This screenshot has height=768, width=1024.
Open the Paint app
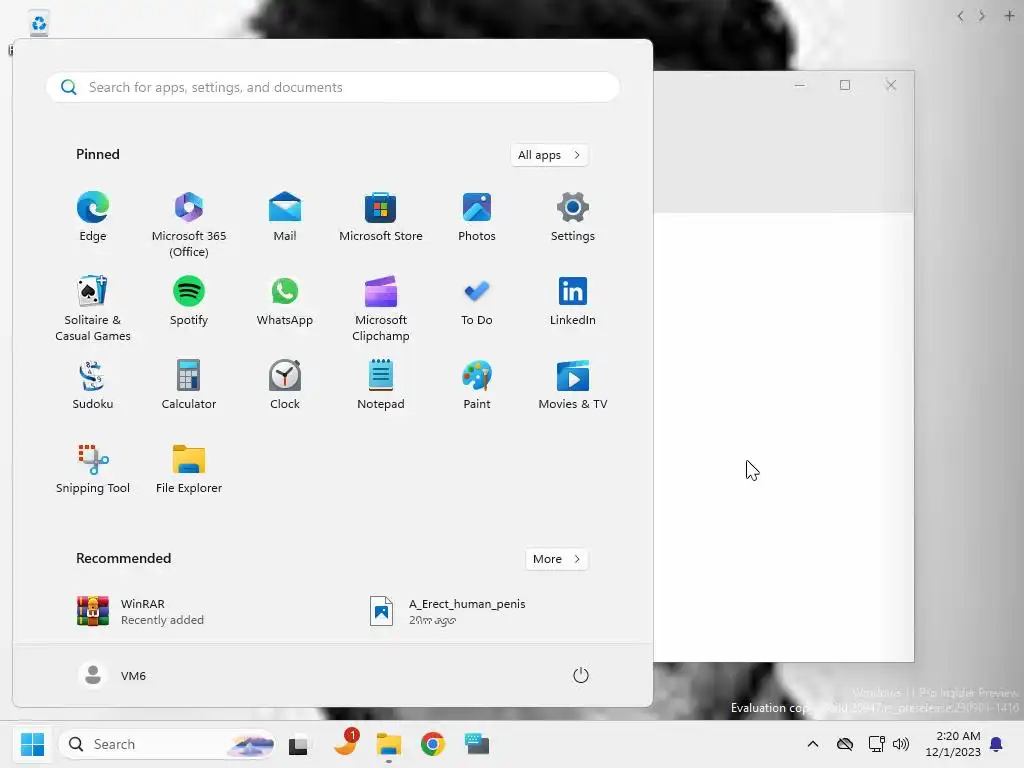click(x=477, y=385)
